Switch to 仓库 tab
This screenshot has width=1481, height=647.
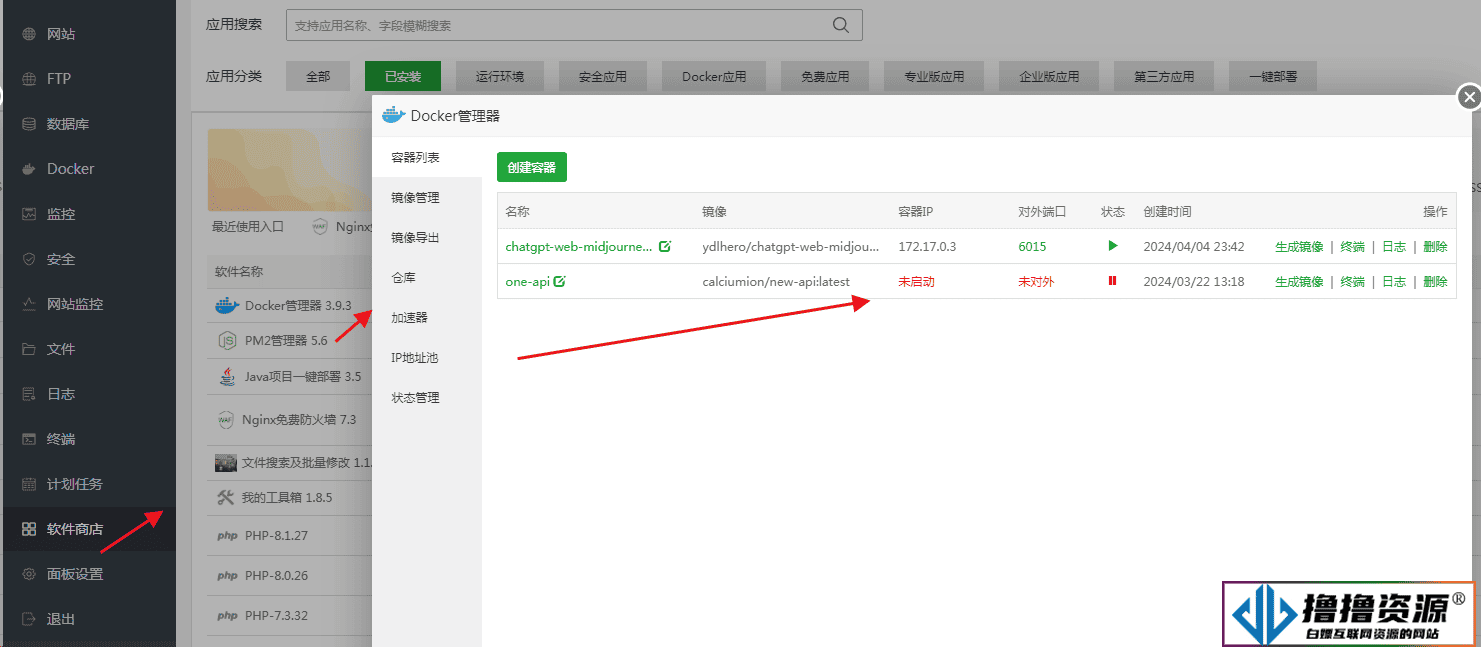[427, 278]
